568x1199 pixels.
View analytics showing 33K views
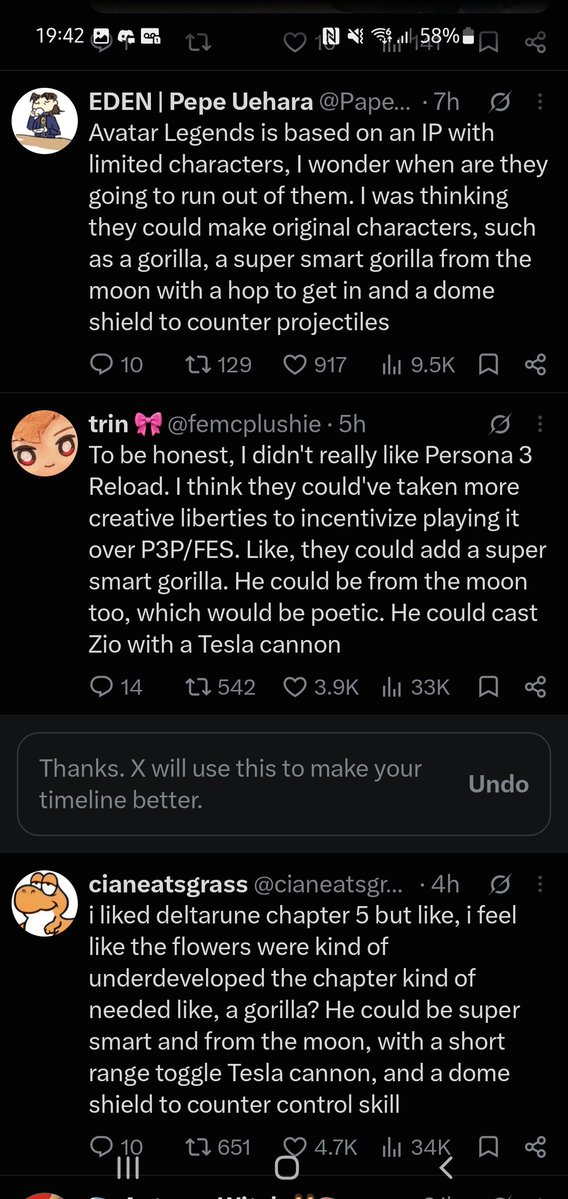pos(416,687)
